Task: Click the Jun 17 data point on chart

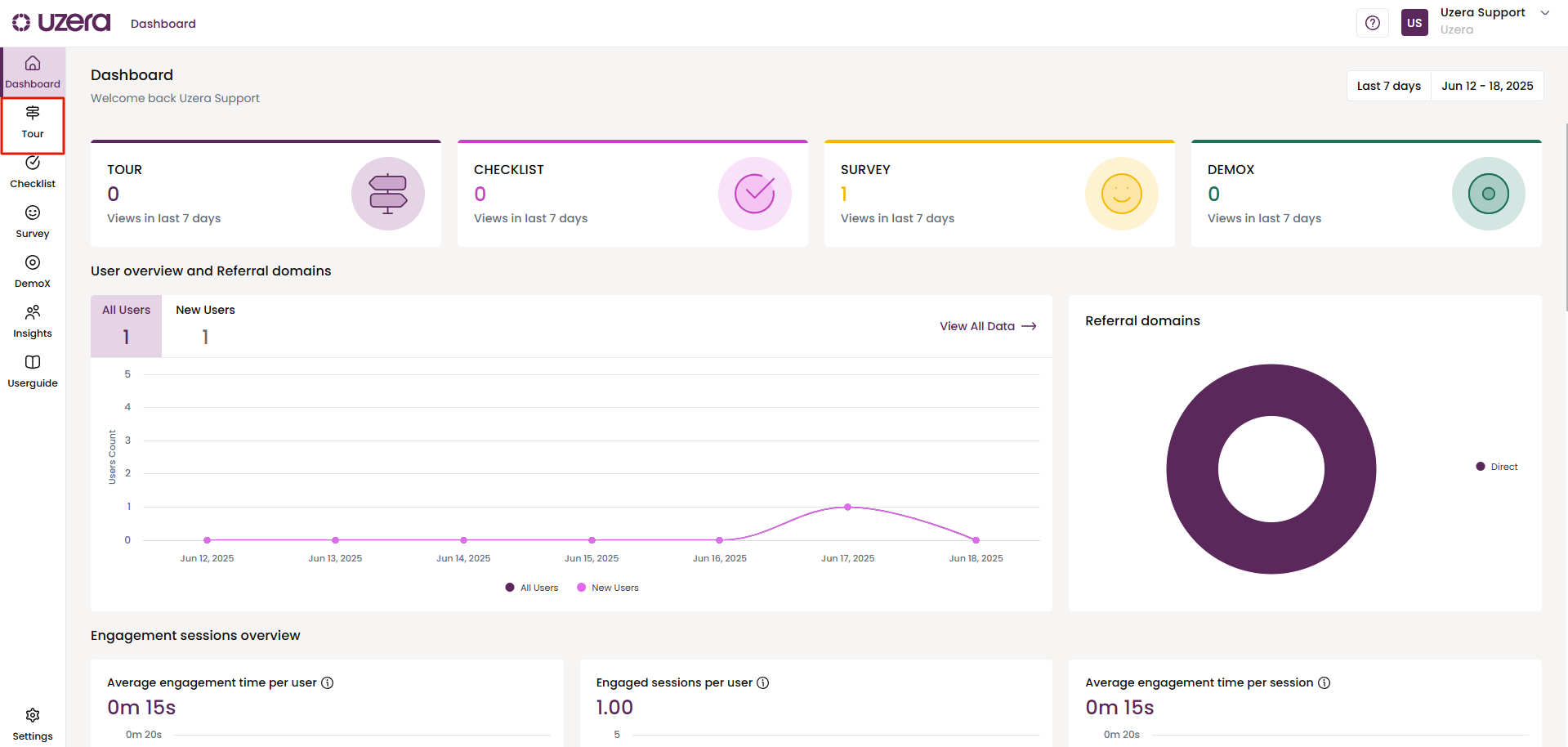Action: click(847, 508)
